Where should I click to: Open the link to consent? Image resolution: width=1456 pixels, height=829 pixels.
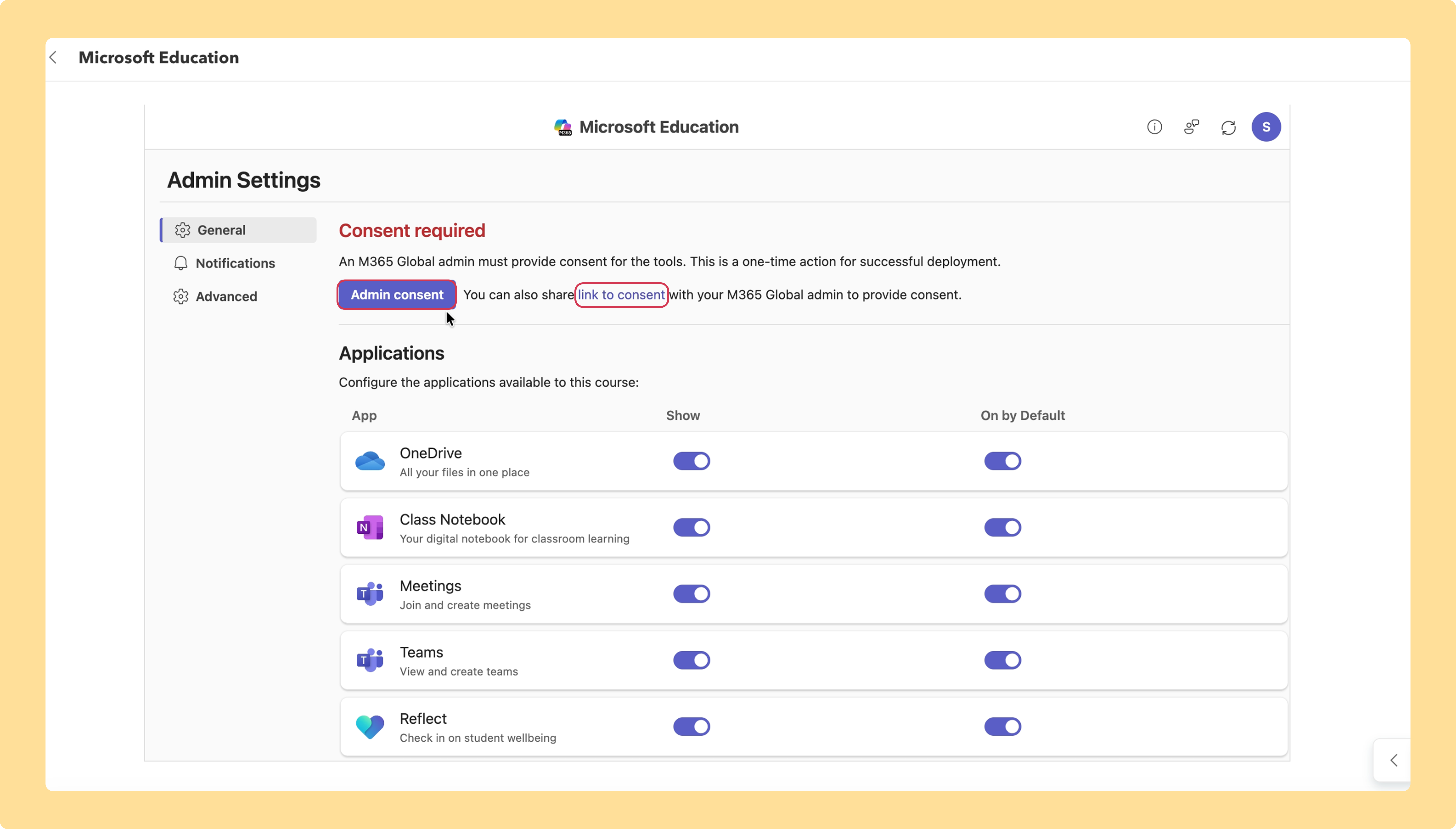tap(621, 294)
